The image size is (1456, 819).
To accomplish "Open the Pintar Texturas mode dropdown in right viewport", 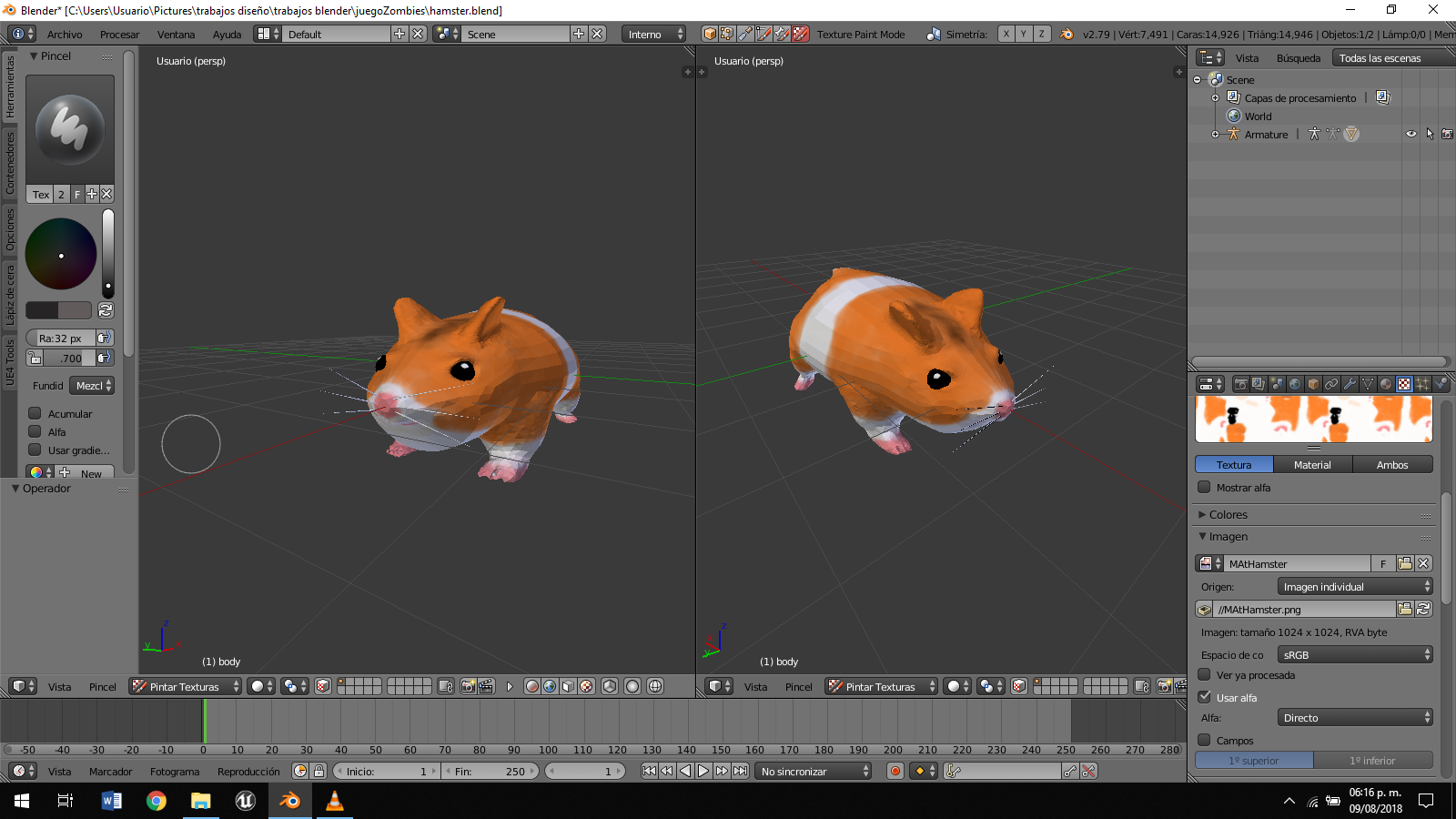I will click(882, 686).
